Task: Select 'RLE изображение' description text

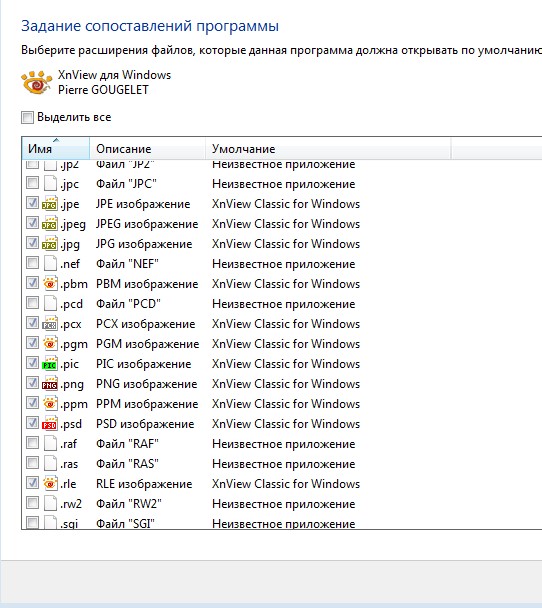Action: (144, 484)
